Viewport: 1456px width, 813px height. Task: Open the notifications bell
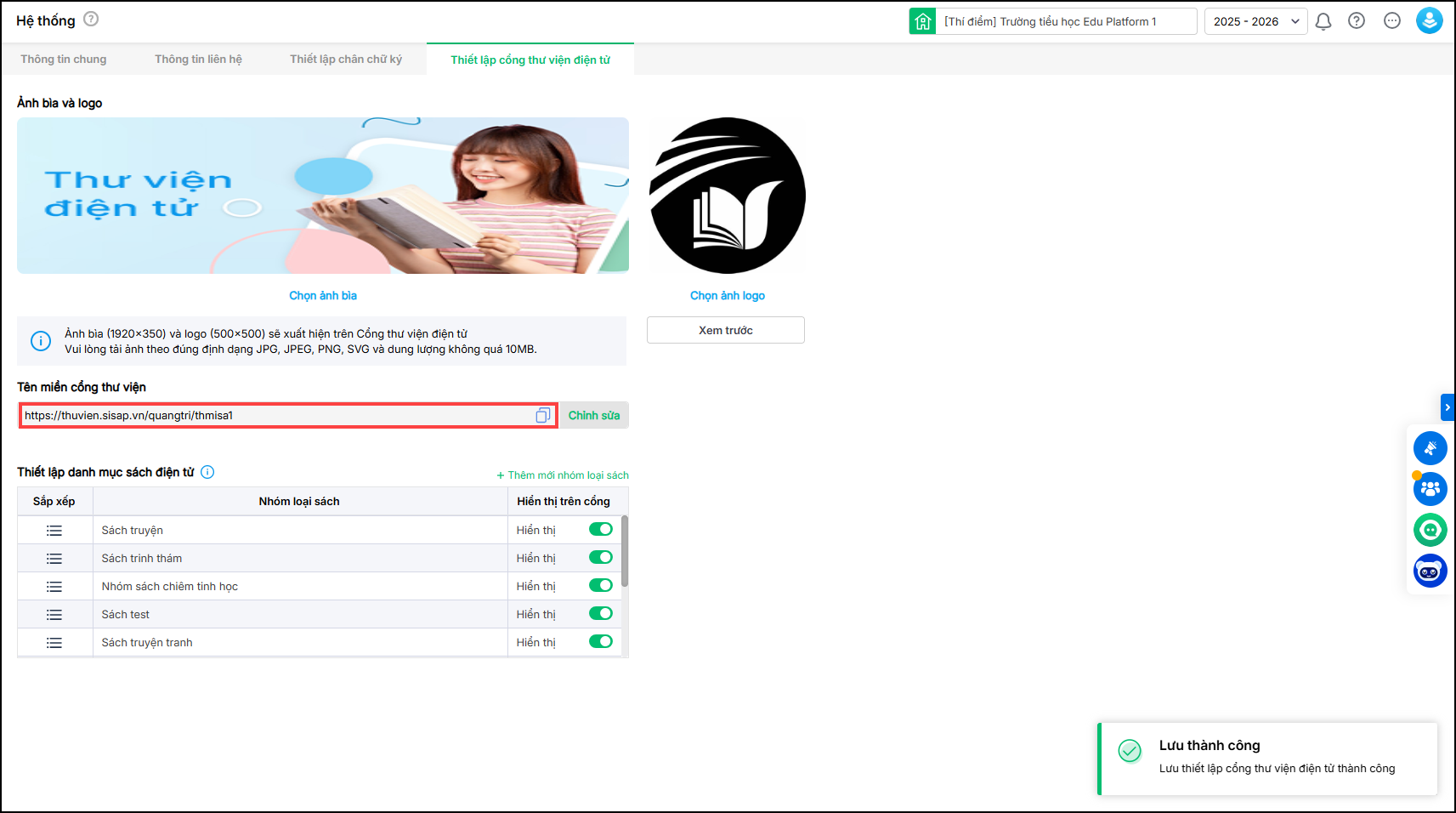click(x=1323, y=21)
